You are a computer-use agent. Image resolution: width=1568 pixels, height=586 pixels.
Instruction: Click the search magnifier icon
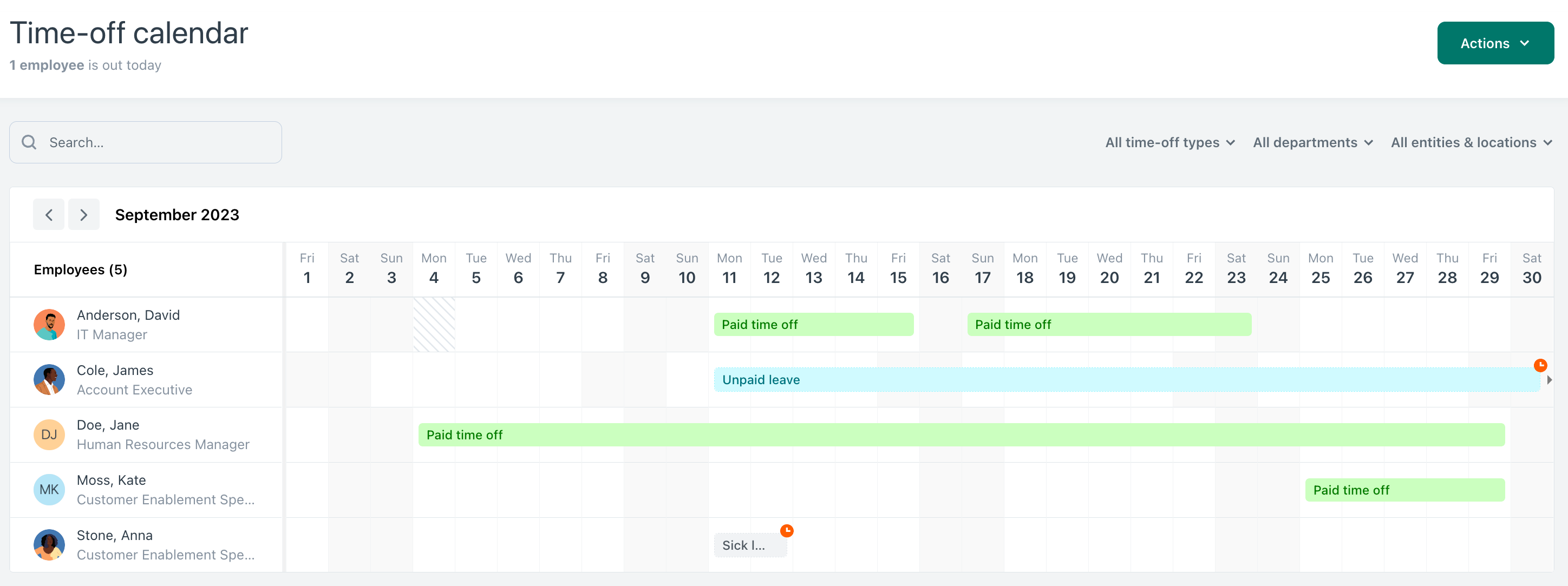coord(29,142)
